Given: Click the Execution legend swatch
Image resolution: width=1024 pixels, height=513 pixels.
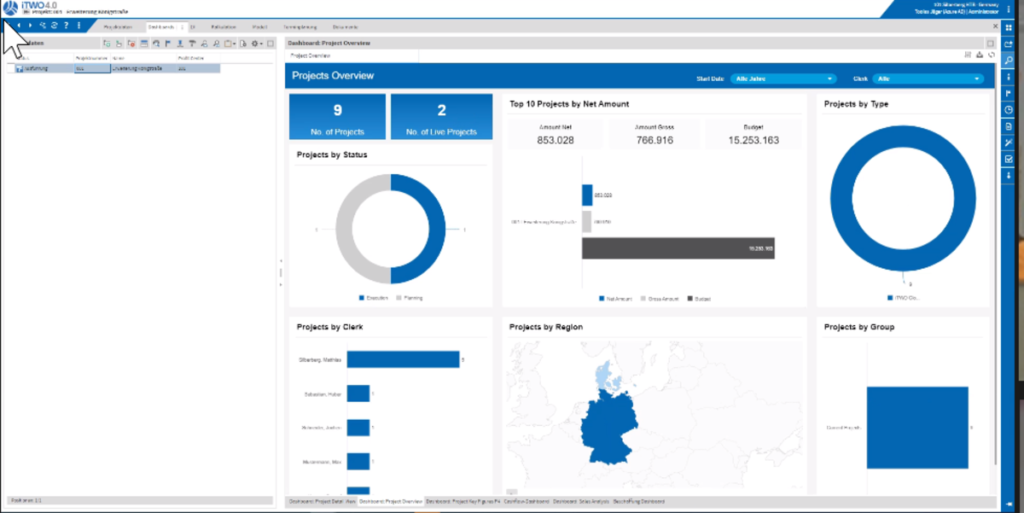Looking at the screenshot, I should 362,298.
